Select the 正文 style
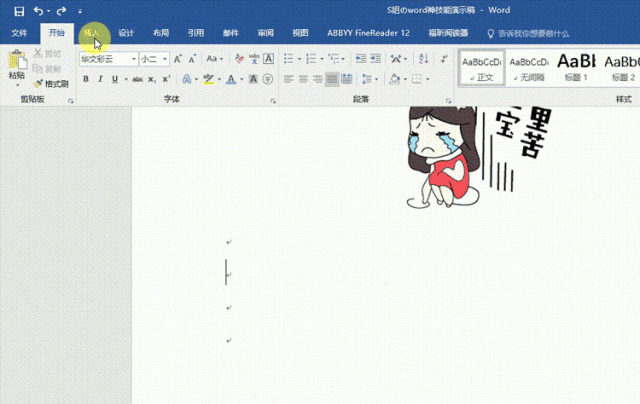This screenshot has height=404, width=640. 482,68
